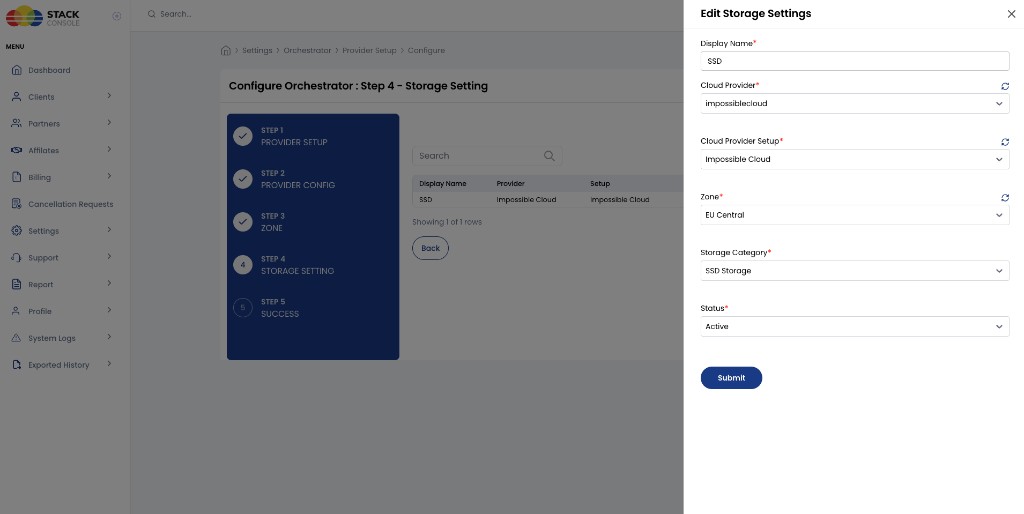The width and height of the screenshot is (1024, 514).
Task: Click Step 1 checkmark circle
Action: click(x=243, y=136)
